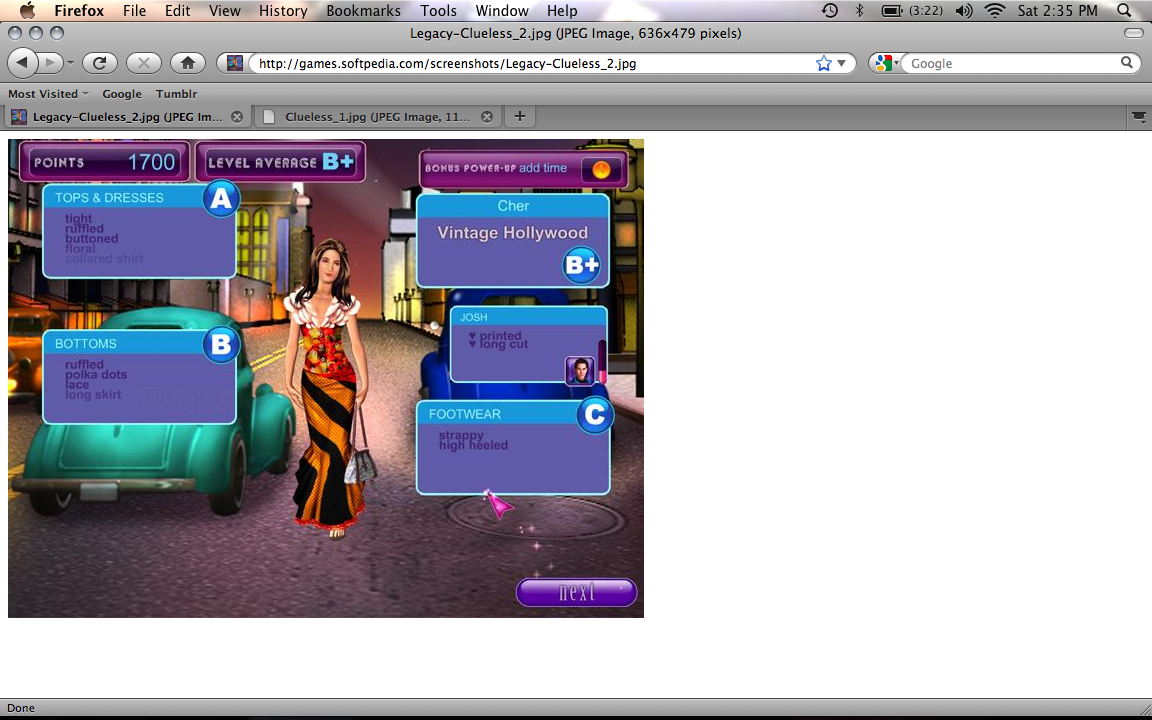Click the Cher character name header
Image resolution: width=1152 pixels, height=720 pixels.
point(513,206)
